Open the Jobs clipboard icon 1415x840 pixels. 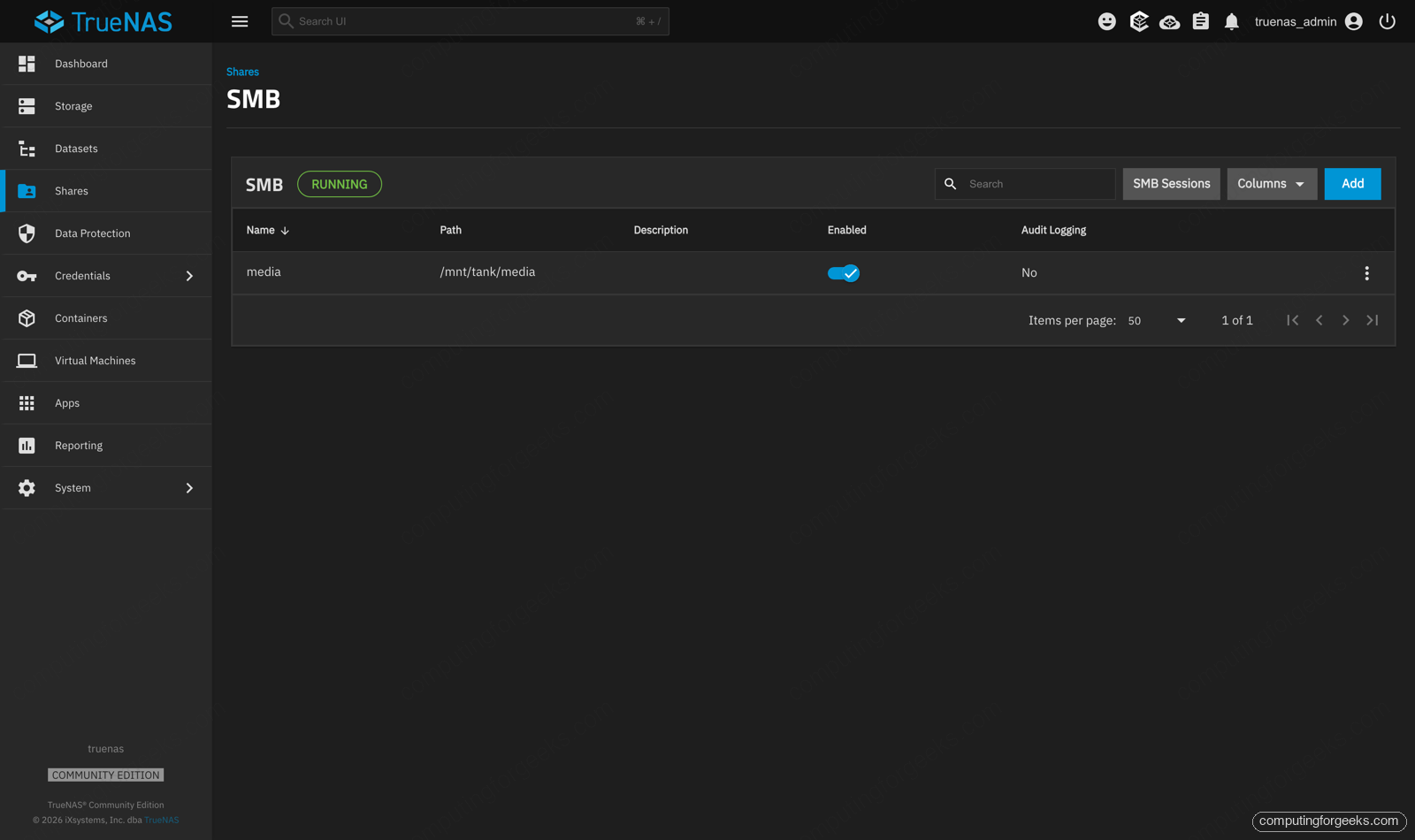click(1200, 21)
